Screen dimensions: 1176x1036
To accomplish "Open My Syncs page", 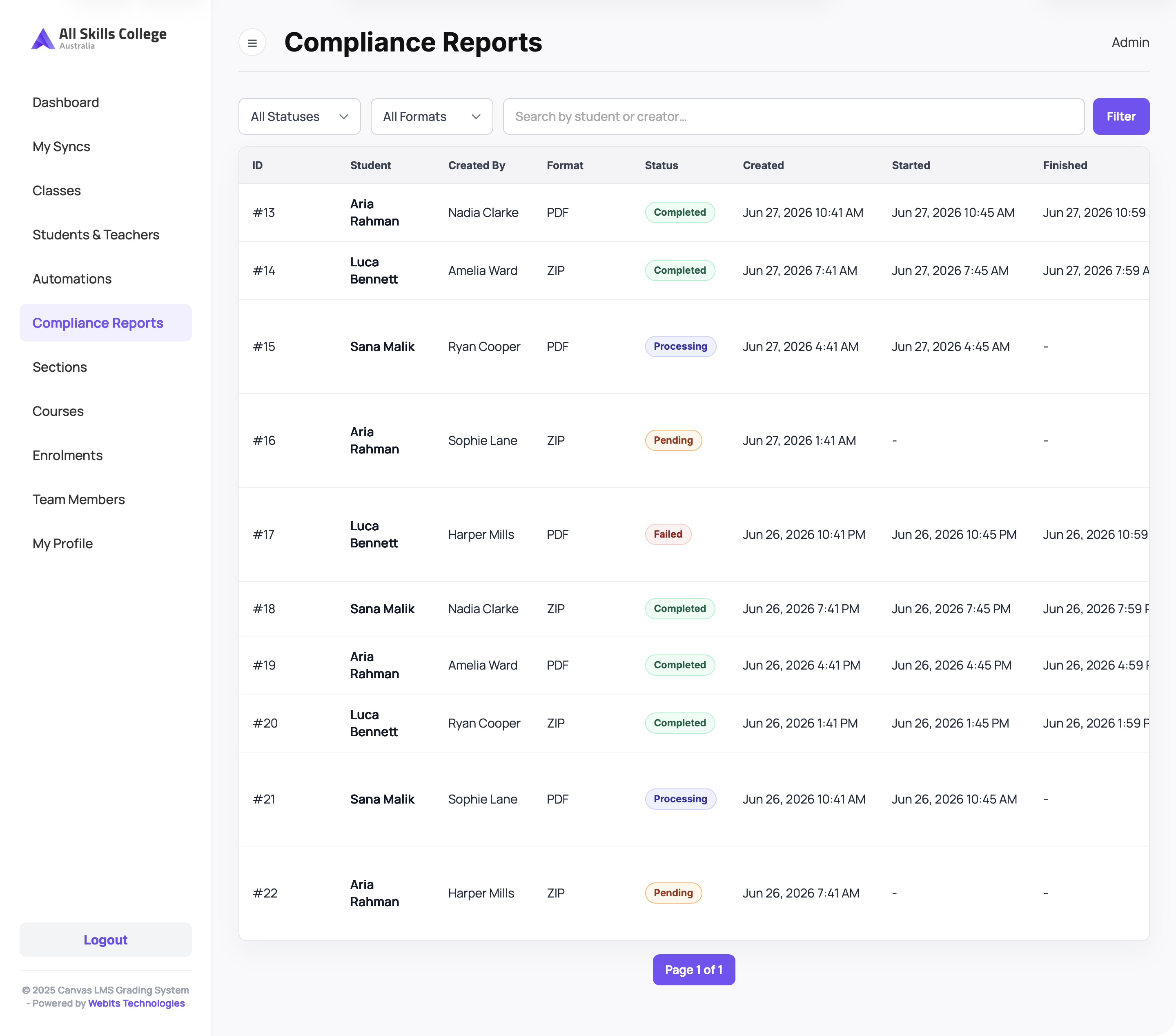I will (61, 147).
